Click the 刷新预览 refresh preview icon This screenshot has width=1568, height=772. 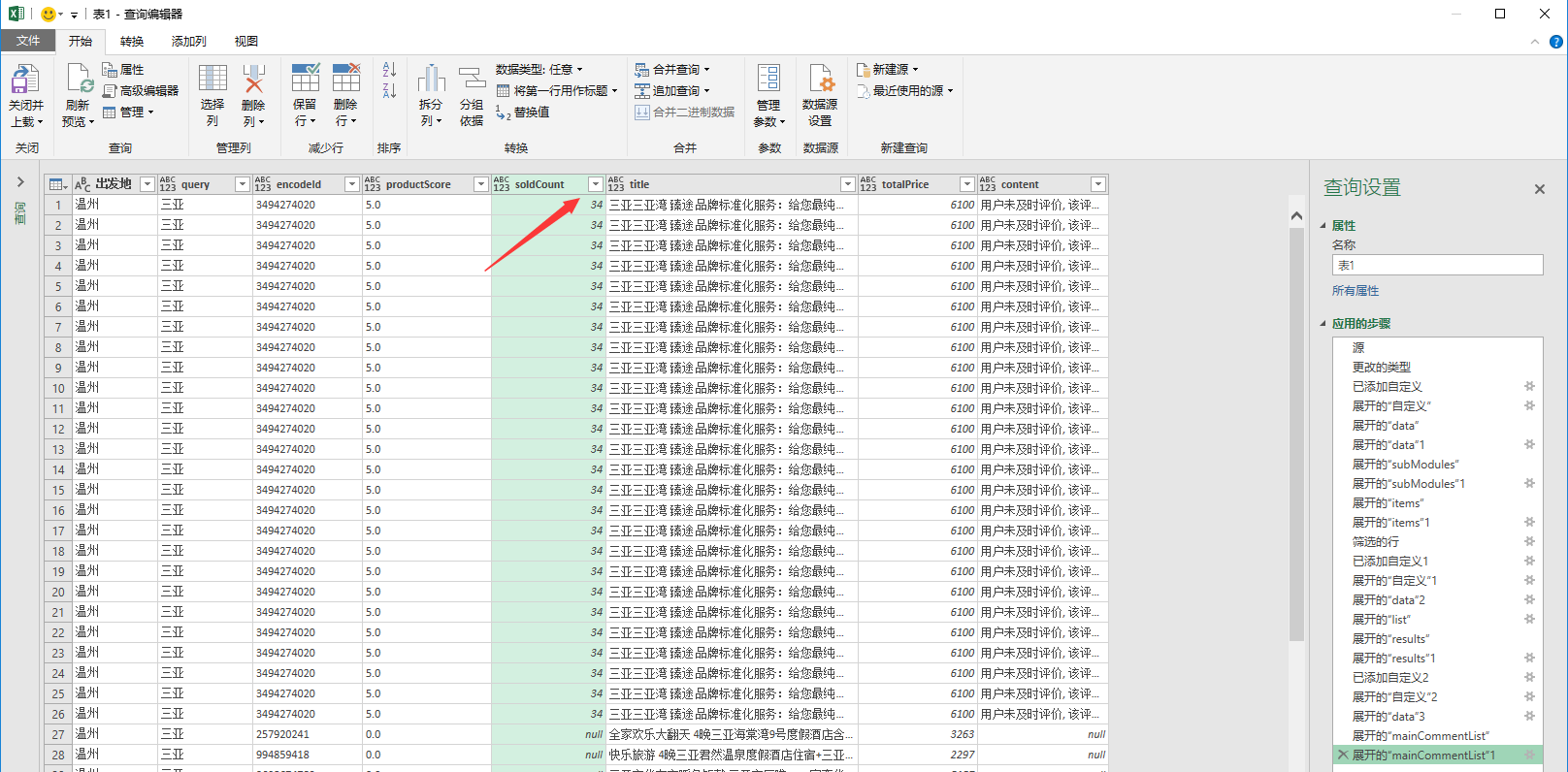(x=79, y=79)
